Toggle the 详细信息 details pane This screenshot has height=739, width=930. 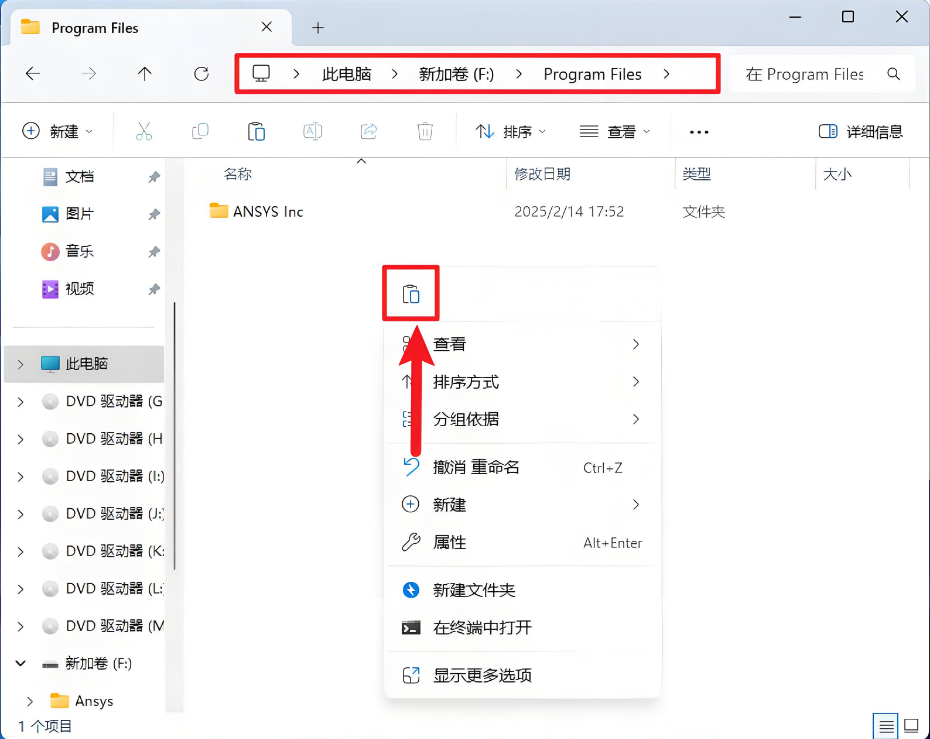[x=861, y=131]
